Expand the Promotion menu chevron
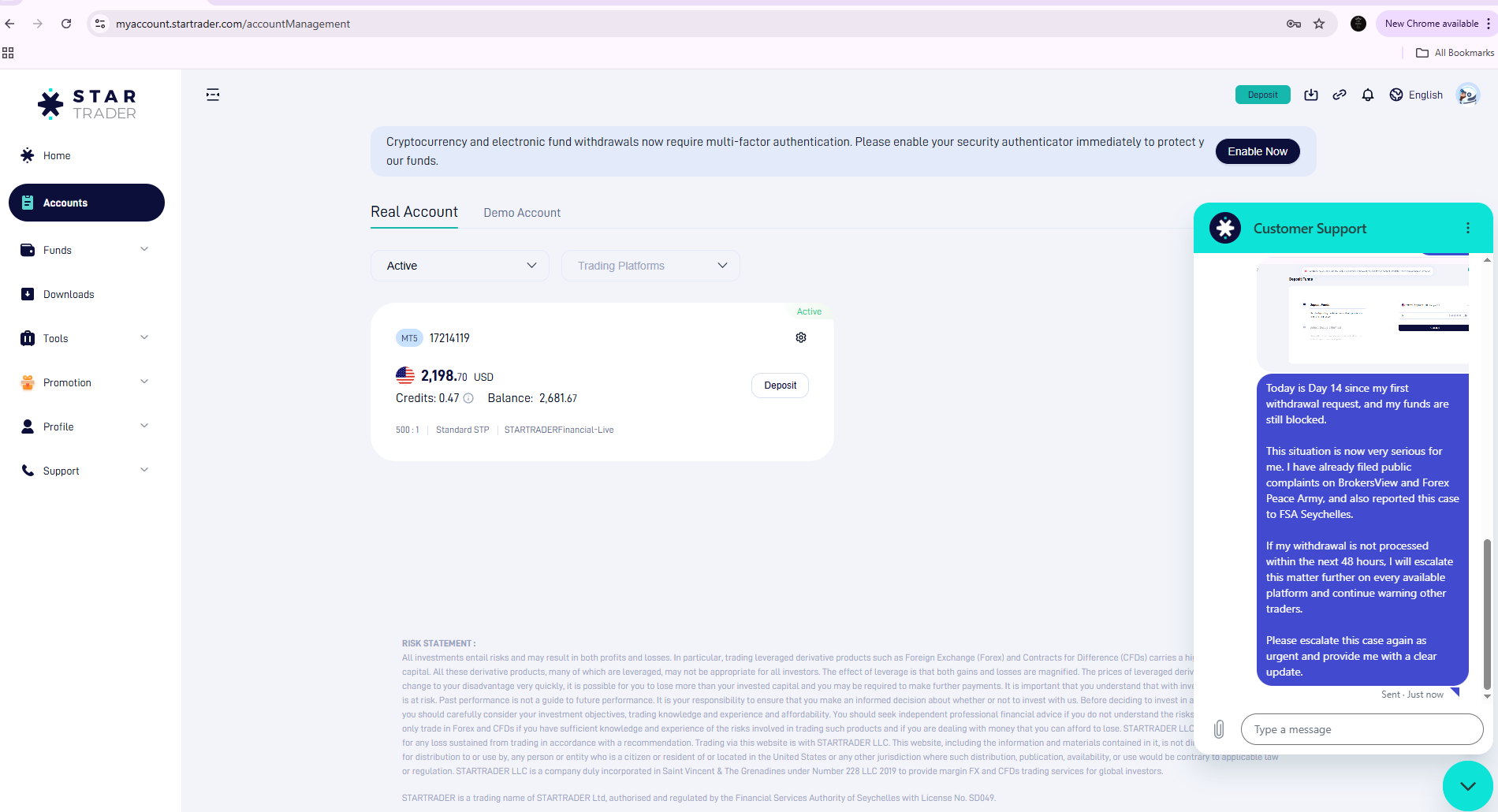Viewport: 1498px width, 812px height. pyautogui.click(x=144, y=382)
